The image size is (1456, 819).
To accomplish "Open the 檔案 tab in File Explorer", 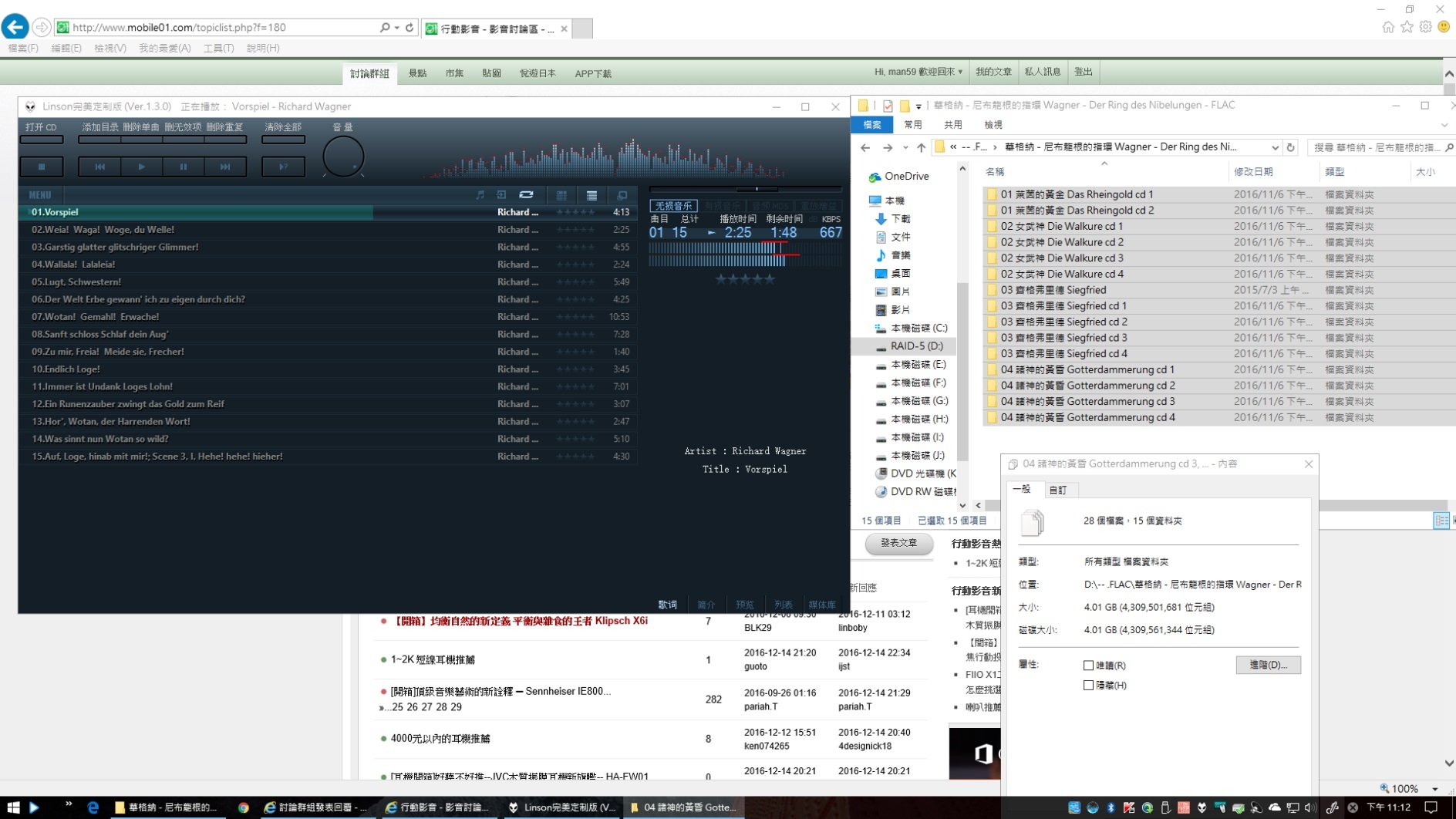I will click(871, 125).
